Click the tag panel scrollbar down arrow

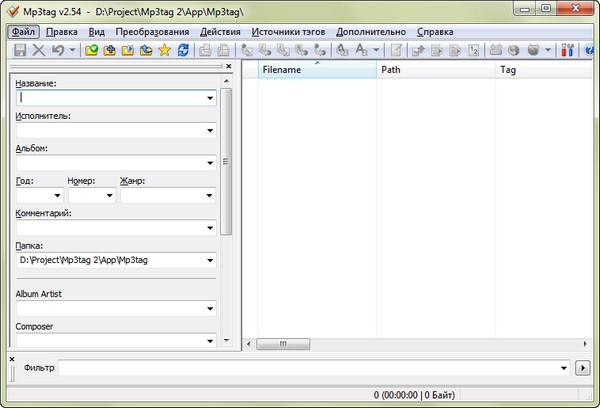(226, 340)
